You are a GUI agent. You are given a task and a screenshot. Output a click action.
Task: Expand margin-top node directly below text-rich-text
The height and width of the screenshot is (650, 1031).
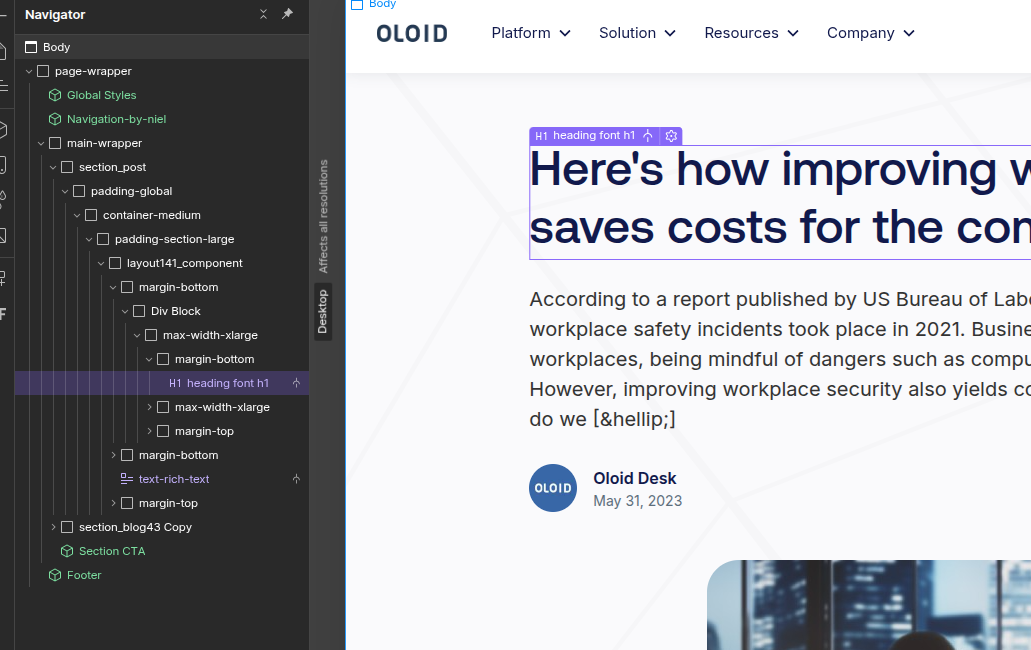[113, 503]
